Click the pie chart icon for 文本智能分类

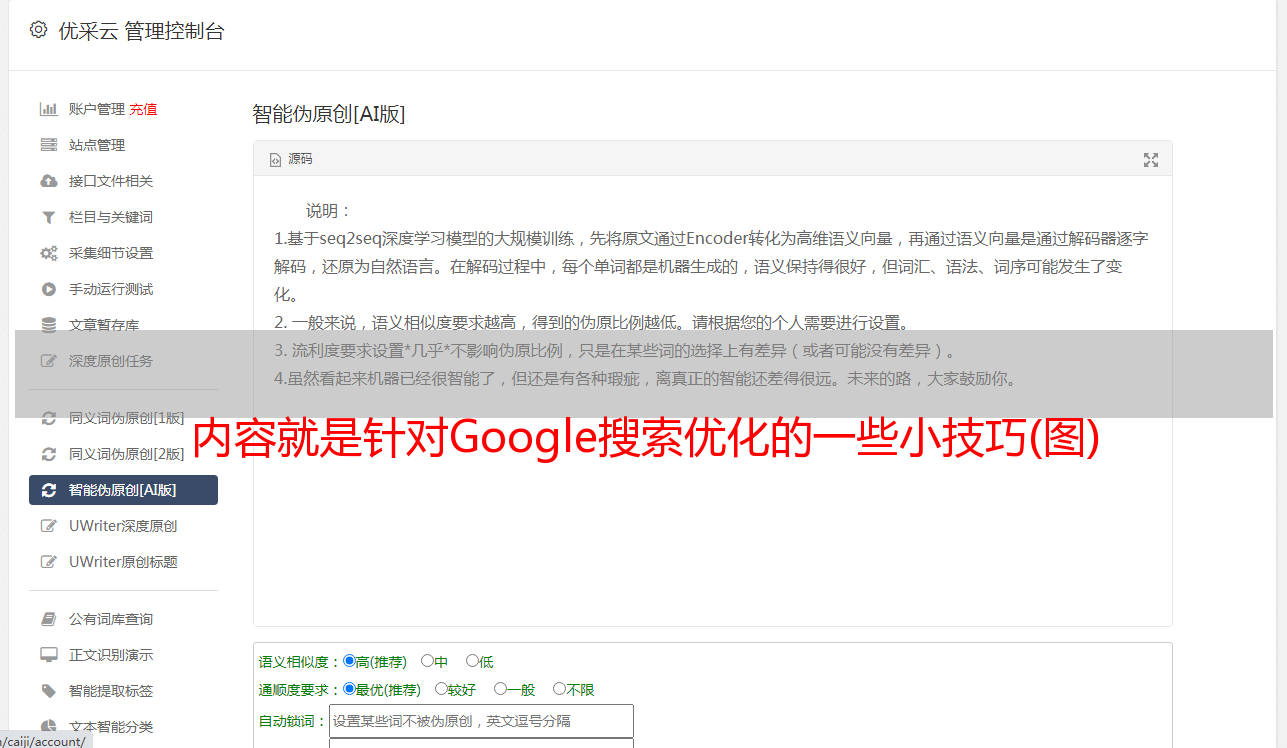pos(48,727)
